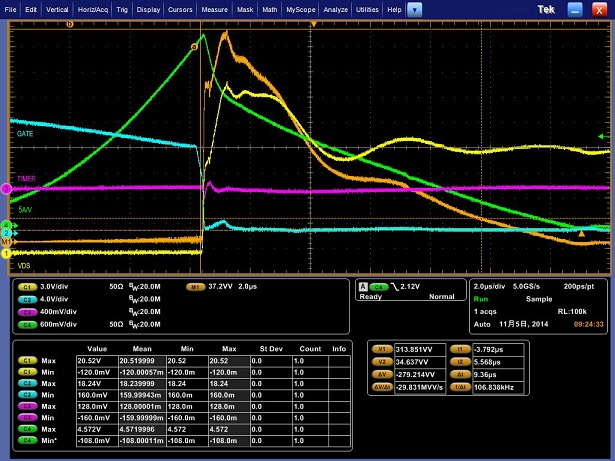Screen dimensions: 615x461
Task: Open the Vertical menu
Action: tap(57, 9)
